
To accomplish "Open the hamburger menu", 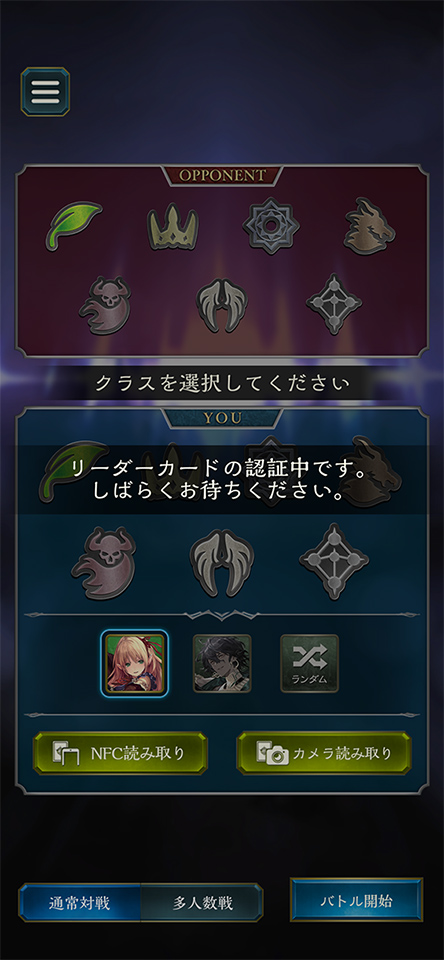I will [x=45, y=92].
